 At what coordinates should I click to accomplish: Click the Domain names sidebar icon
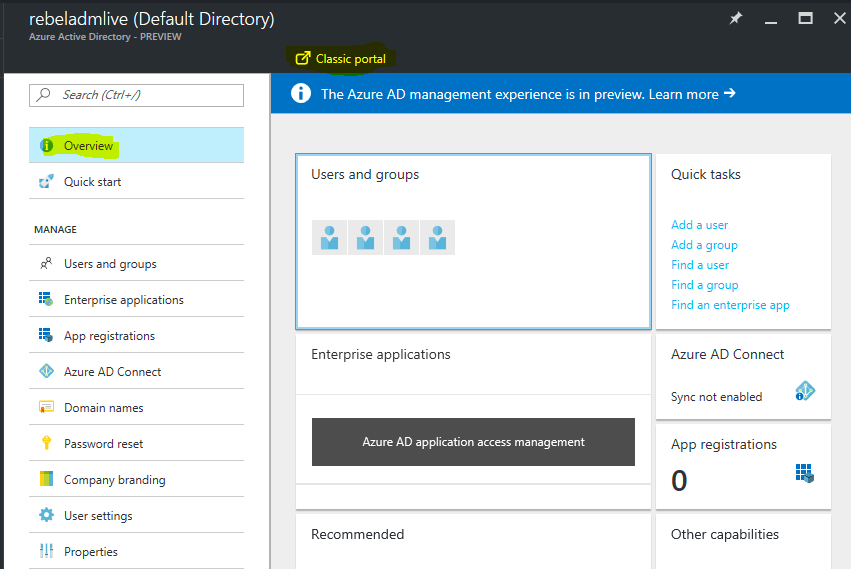47,407
